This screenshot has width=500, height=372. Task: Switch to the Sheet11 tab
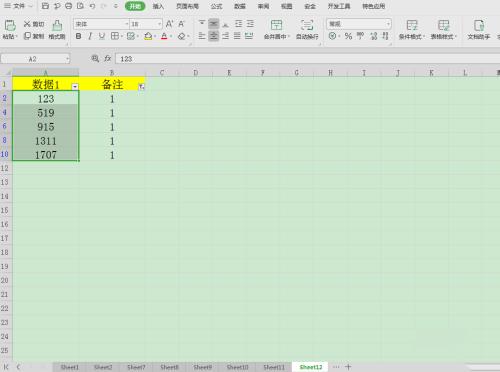tap(274, 367)
